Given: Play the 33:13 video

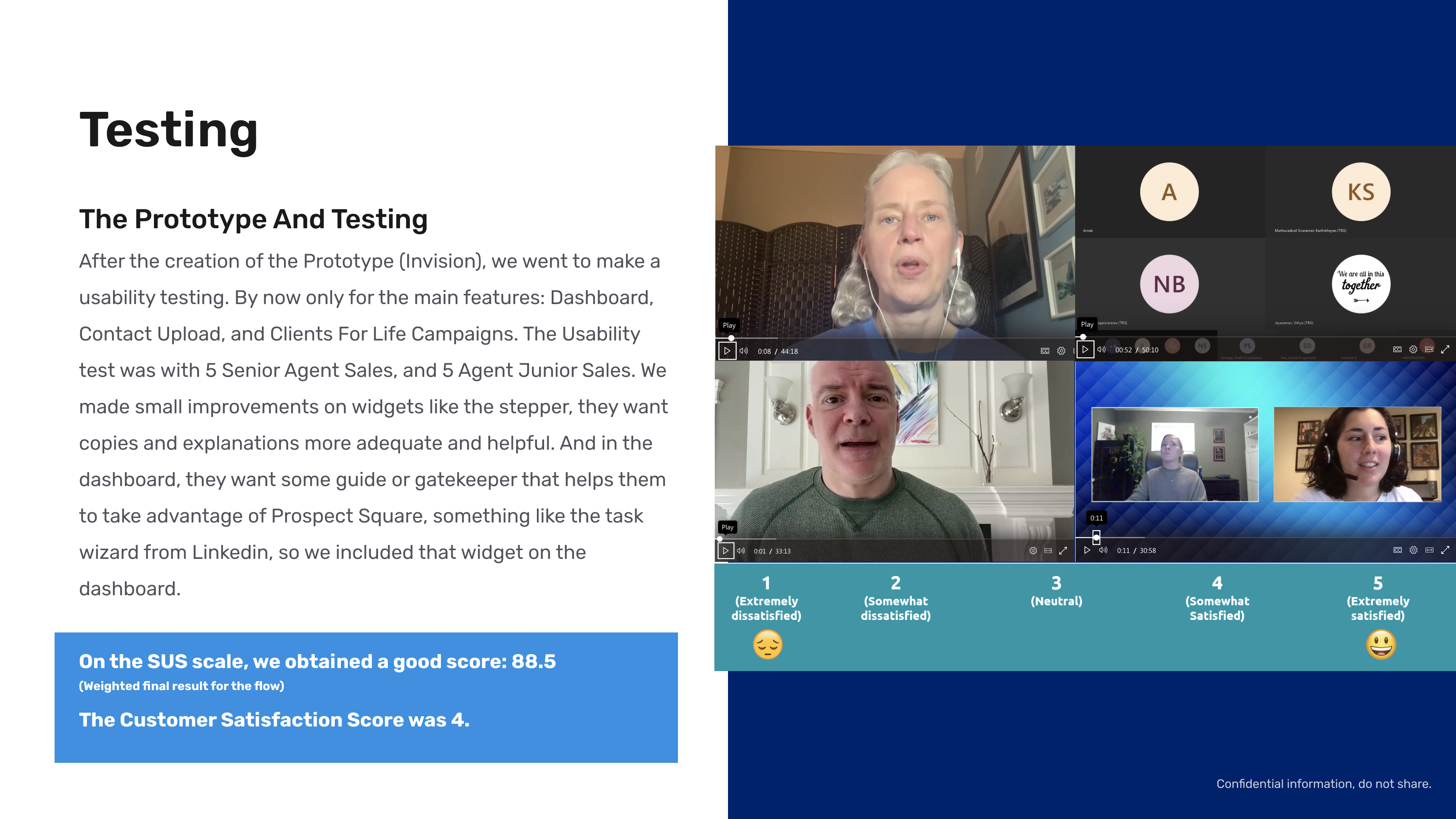Looking at the screenshot, I should click(x=726, y=551).
